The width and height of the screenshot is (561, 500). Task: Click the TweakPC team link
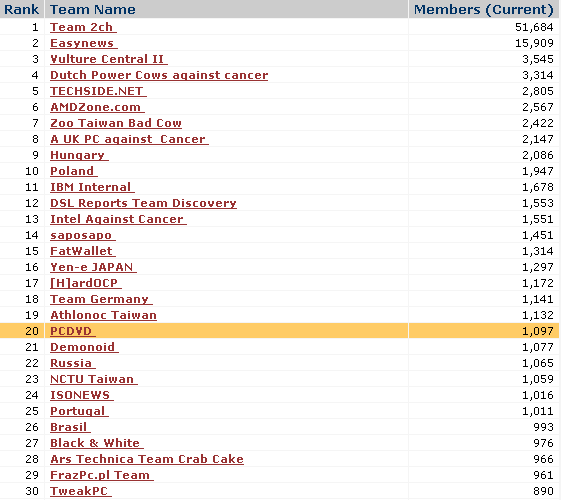(x=81, y=491)
